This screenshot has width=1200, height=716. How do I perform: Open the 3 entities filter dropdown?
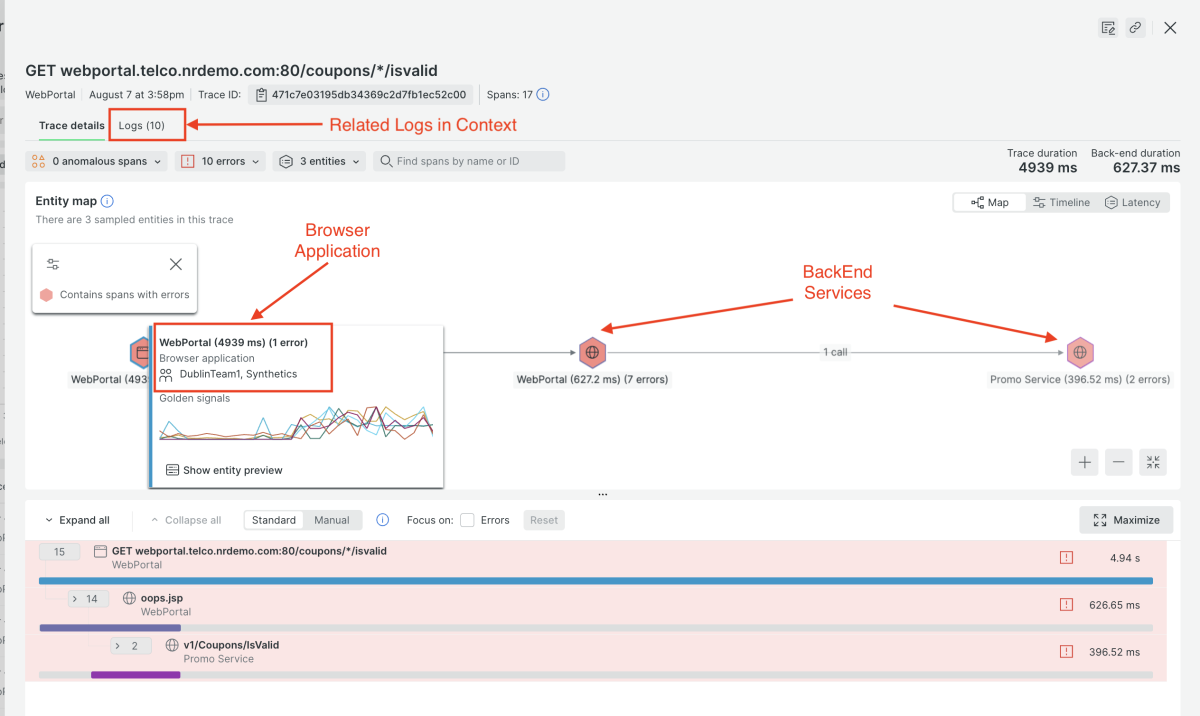click(319, 160)
